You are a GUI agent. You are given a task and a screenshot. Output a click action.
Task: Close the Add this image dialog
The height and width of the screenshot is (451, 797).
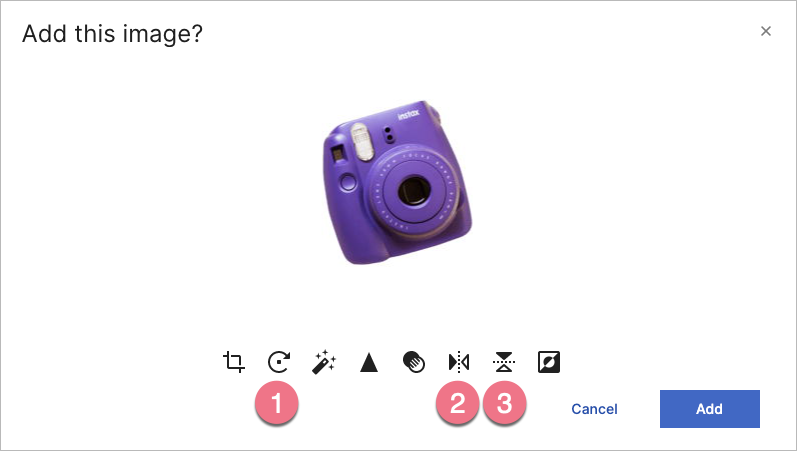coord(765,31)
